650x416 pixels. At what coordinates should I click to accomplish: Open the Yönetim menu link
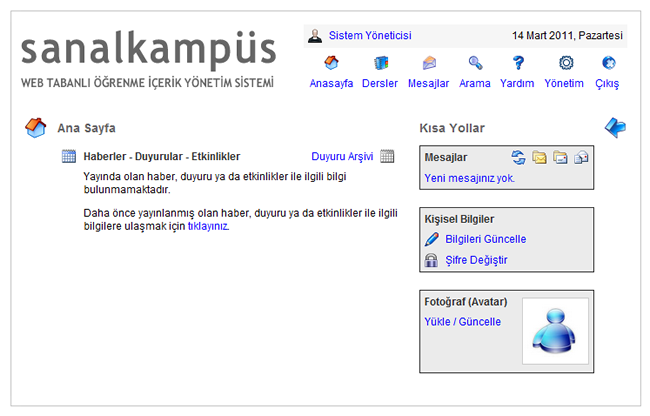click(x=564, y=83)
